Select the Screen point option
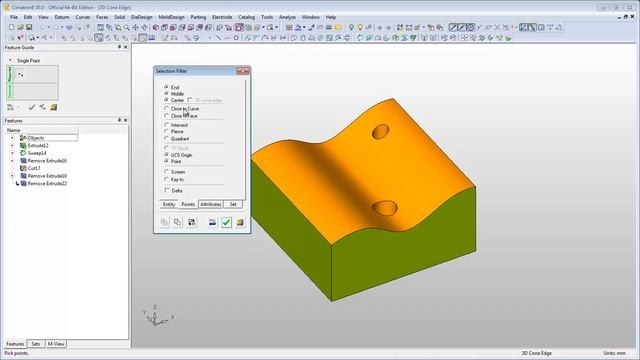The image size is (640, 360). click(167, 172)
